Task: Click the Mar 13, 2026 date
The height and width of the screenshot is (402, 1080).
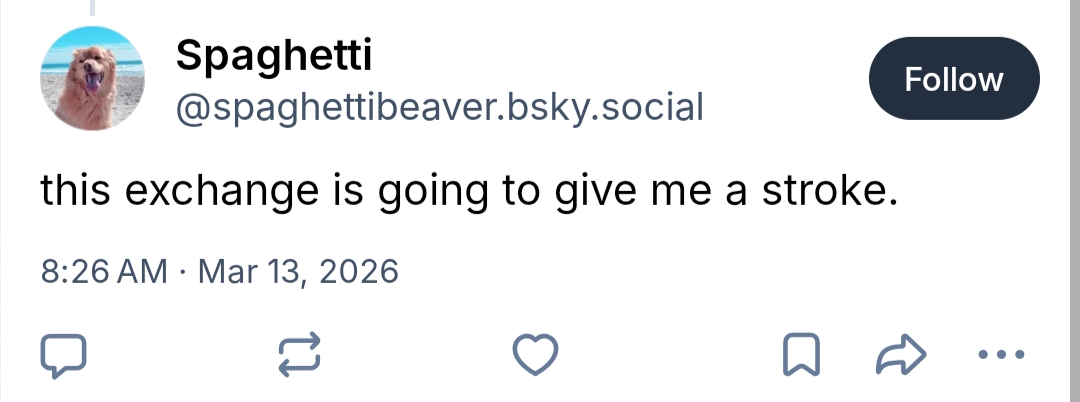Action: point(298,271)
